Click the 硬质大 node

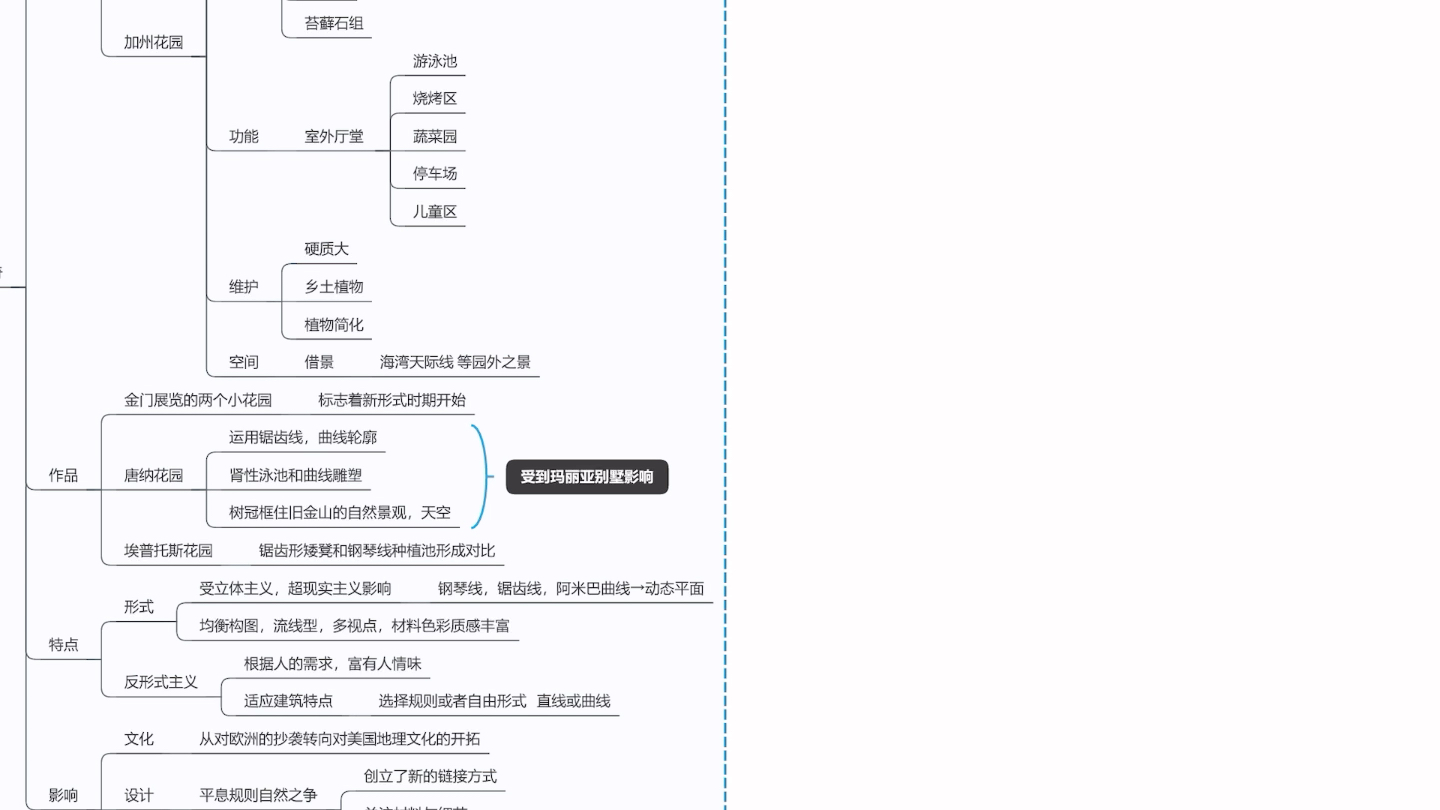(x=327, y=249)
